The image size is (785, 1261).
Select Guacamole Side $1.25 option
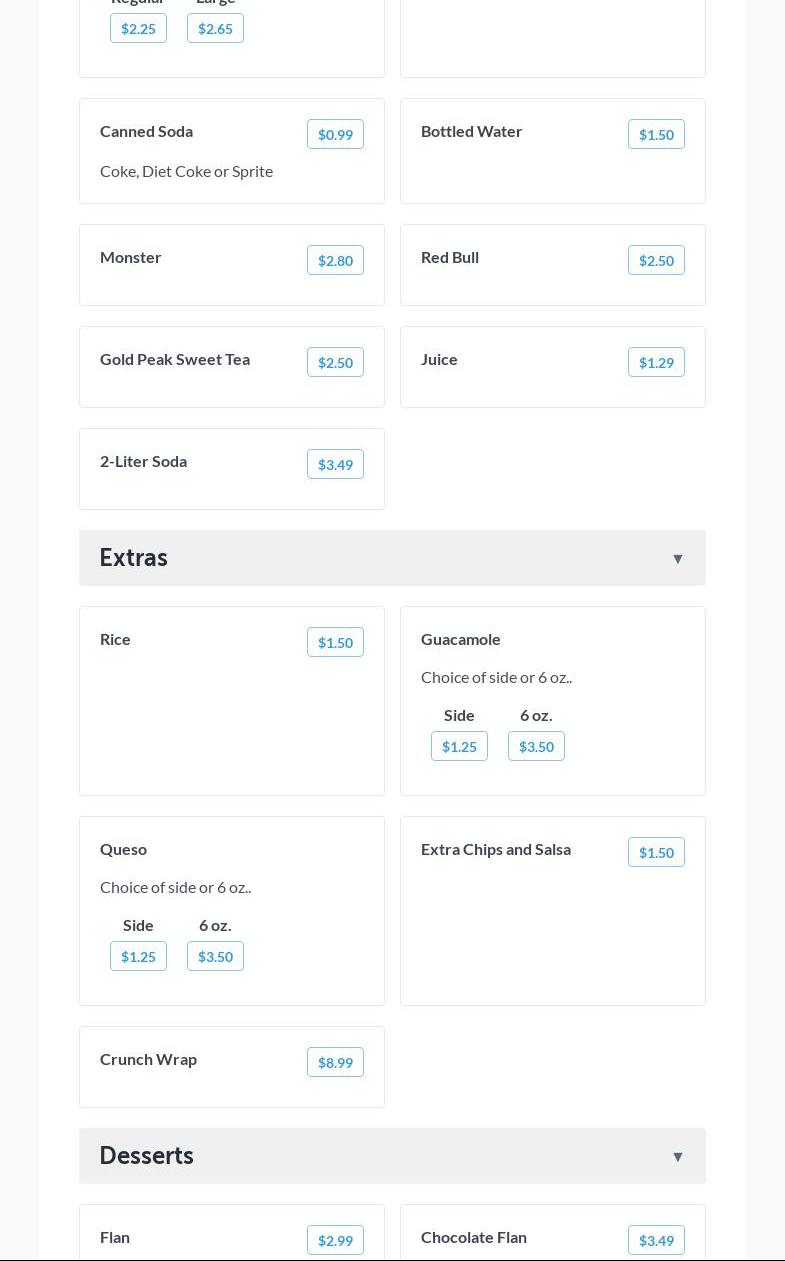point(459,746)
